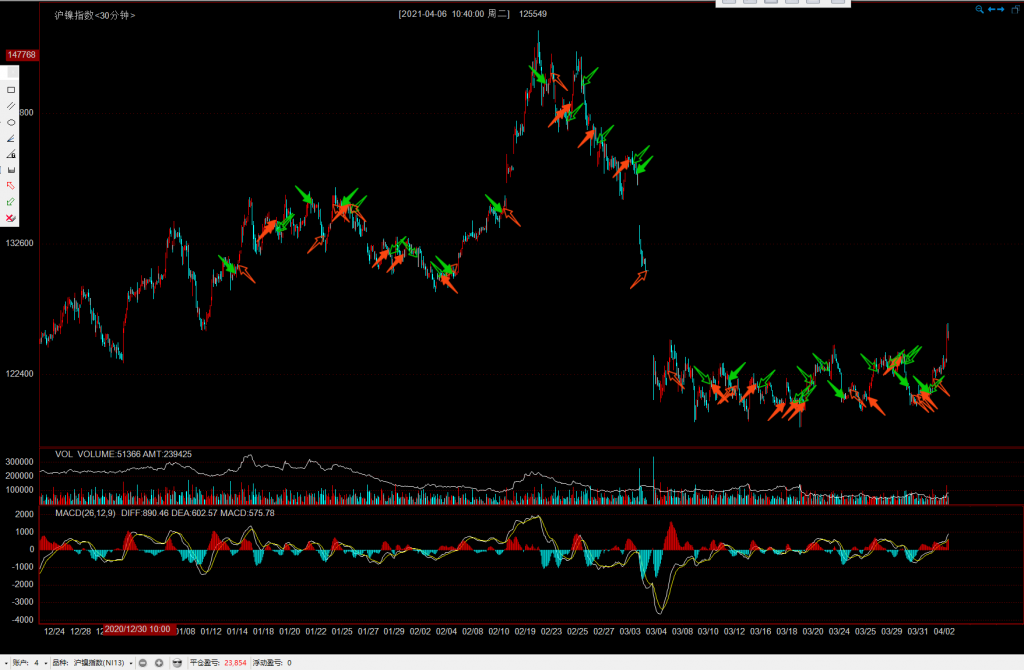The height and width of the screenshot is (670, 1024).
Task: Click the plus circle button in status bar
Action: tap(159, 662)
